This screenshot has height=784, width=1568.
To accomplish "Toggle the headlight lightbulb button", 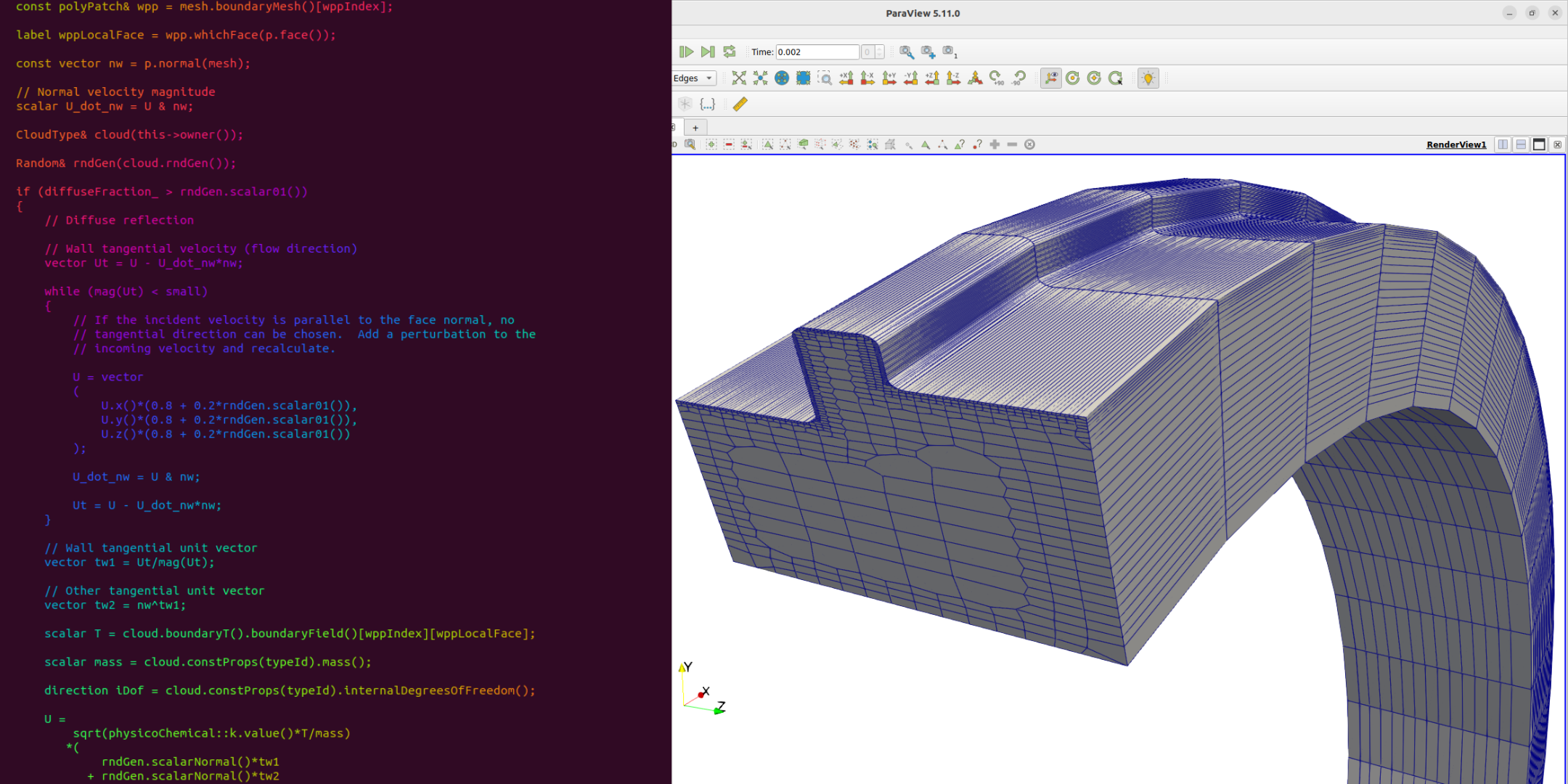I will [x=1148, y=78].
